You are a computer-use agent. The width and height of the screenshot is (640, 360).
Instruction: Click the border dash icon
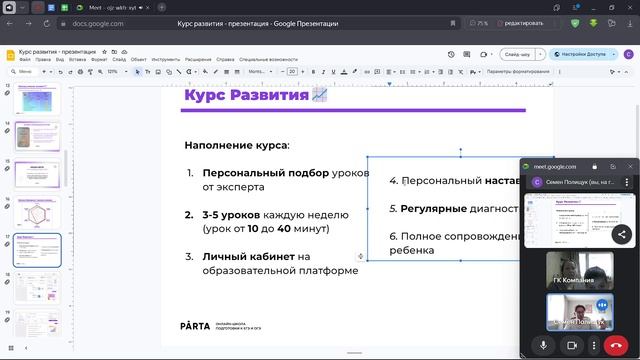(237, 72)
